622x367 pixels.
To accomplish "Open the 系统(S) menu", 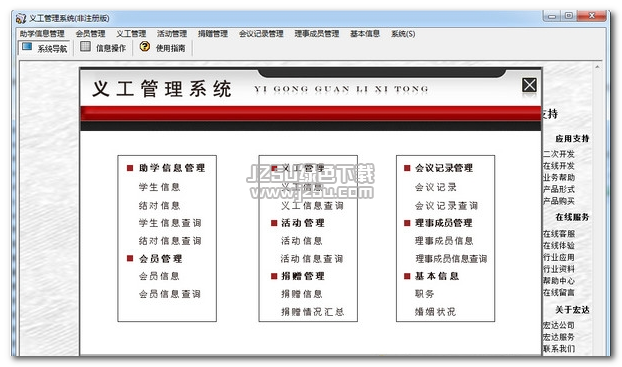I will pyautogui.click(x=403, y=34).
